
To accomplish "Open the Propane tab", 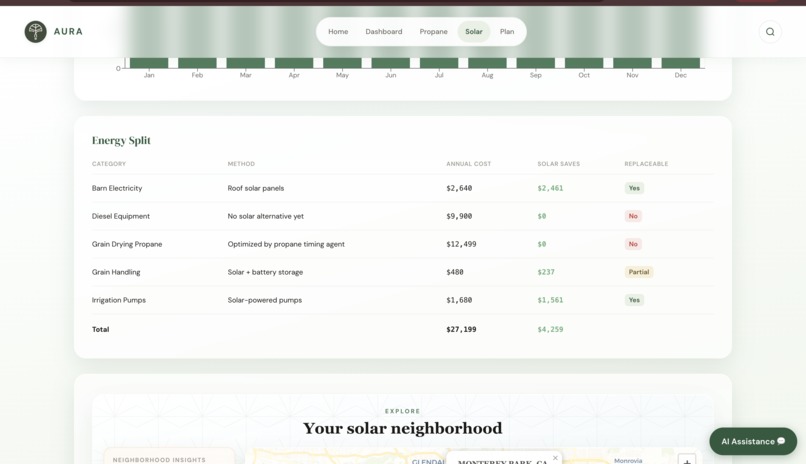I will pos(433,32).
